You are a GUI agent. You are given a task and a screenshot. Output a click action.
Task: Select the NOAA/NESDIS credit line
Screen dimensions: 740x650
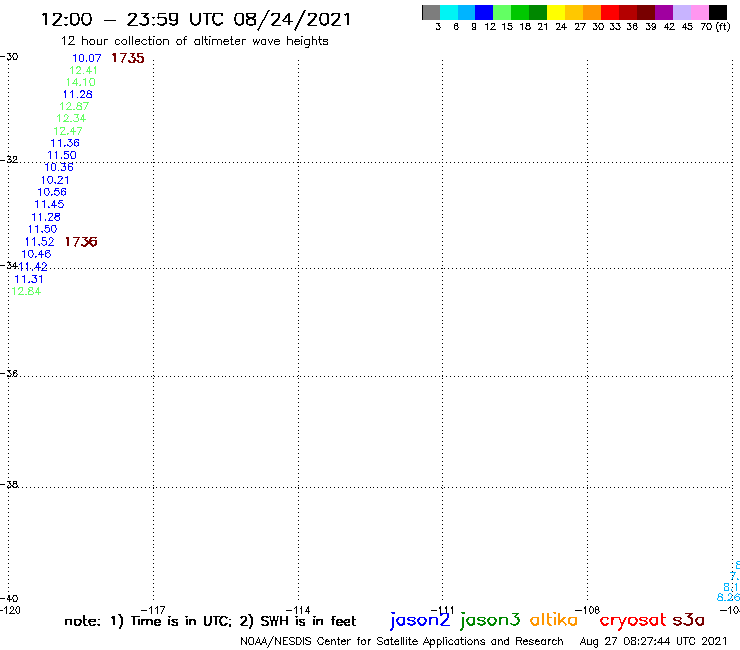point(402,641)
